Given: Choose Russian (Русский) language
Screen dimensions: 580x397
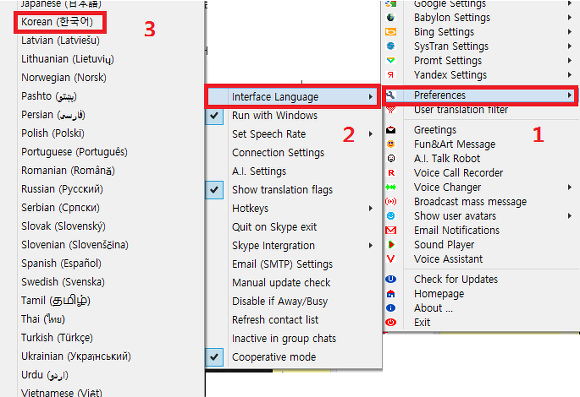Looking at the screenshot, I should pos(62,189).
